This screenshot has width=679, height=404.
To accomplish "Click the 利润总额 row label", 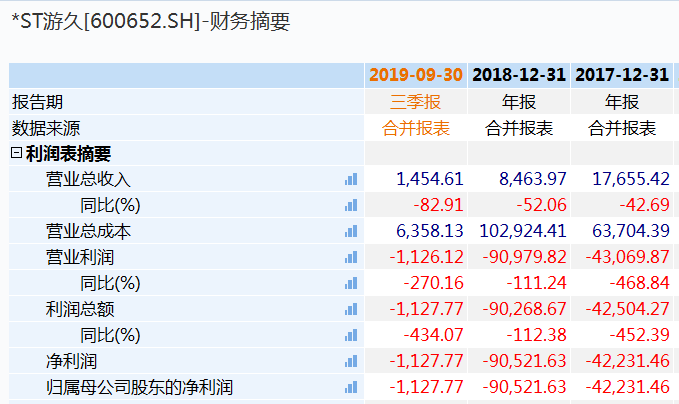I will coord(80,309).
